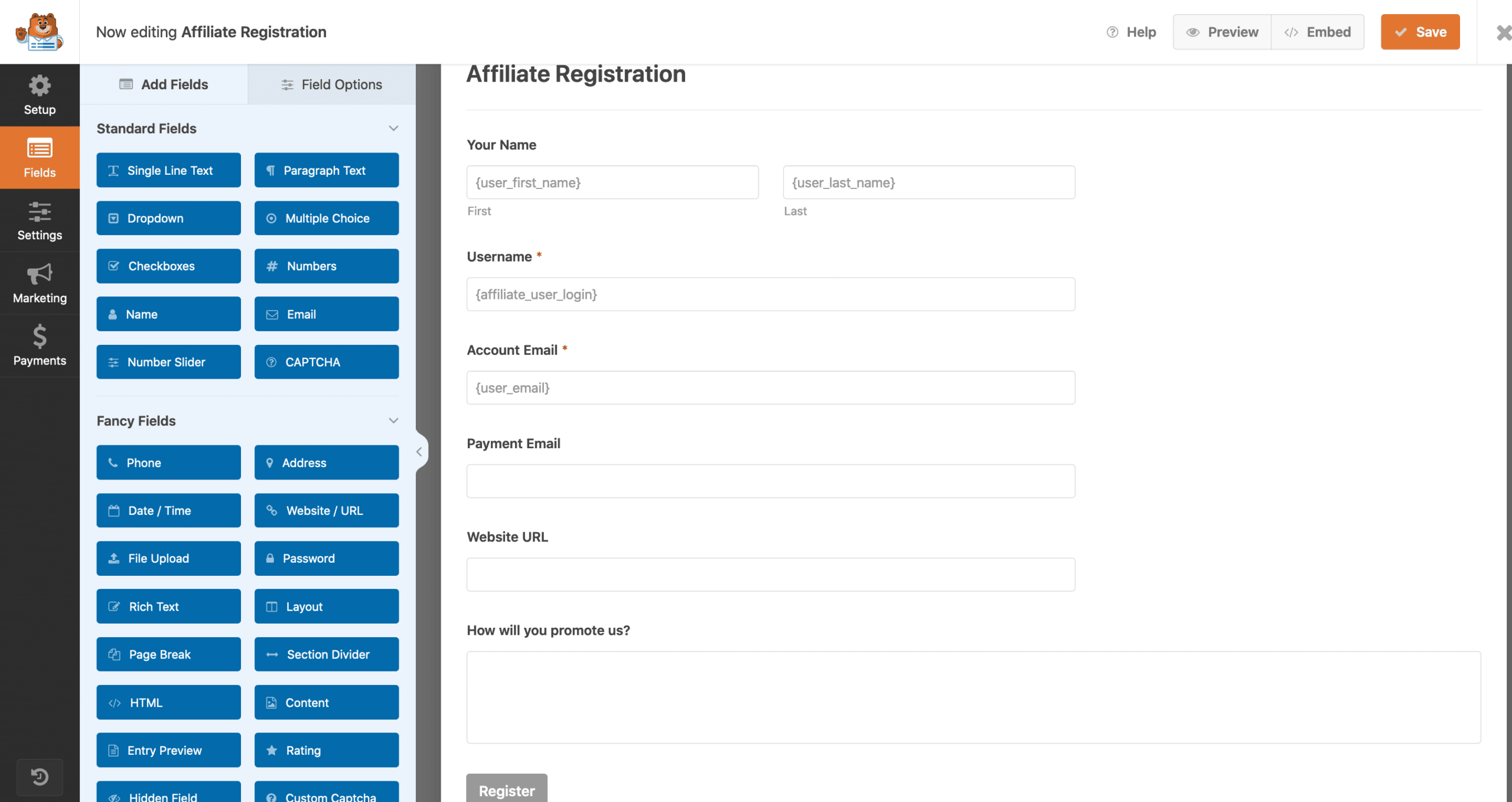Viewport: 1512px width, 802px height.
Task: Switch to the Field Options tab
Action: pos(332,84)
